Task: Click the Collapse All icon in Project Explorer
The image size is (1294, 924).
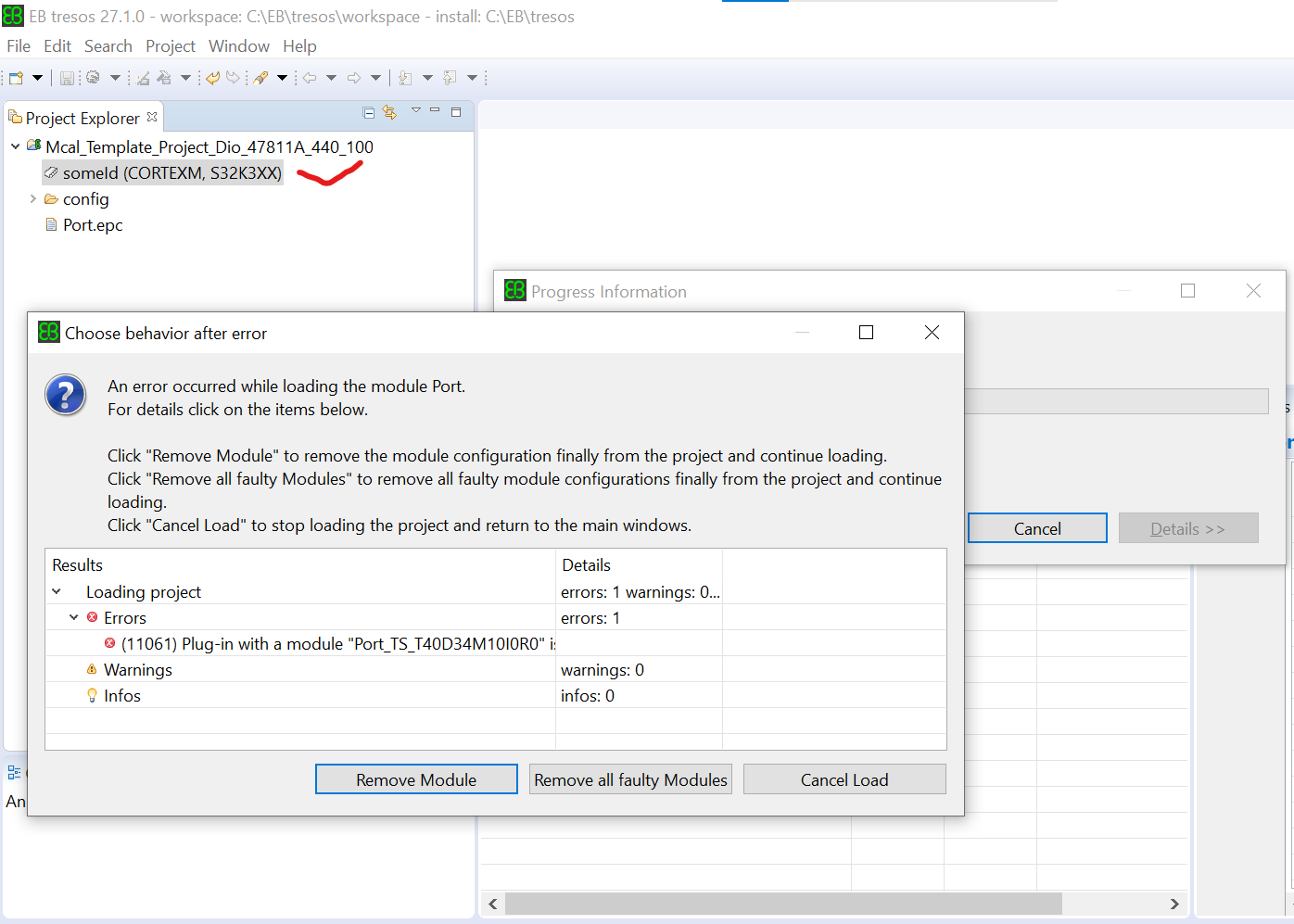Action: [368, 111]
